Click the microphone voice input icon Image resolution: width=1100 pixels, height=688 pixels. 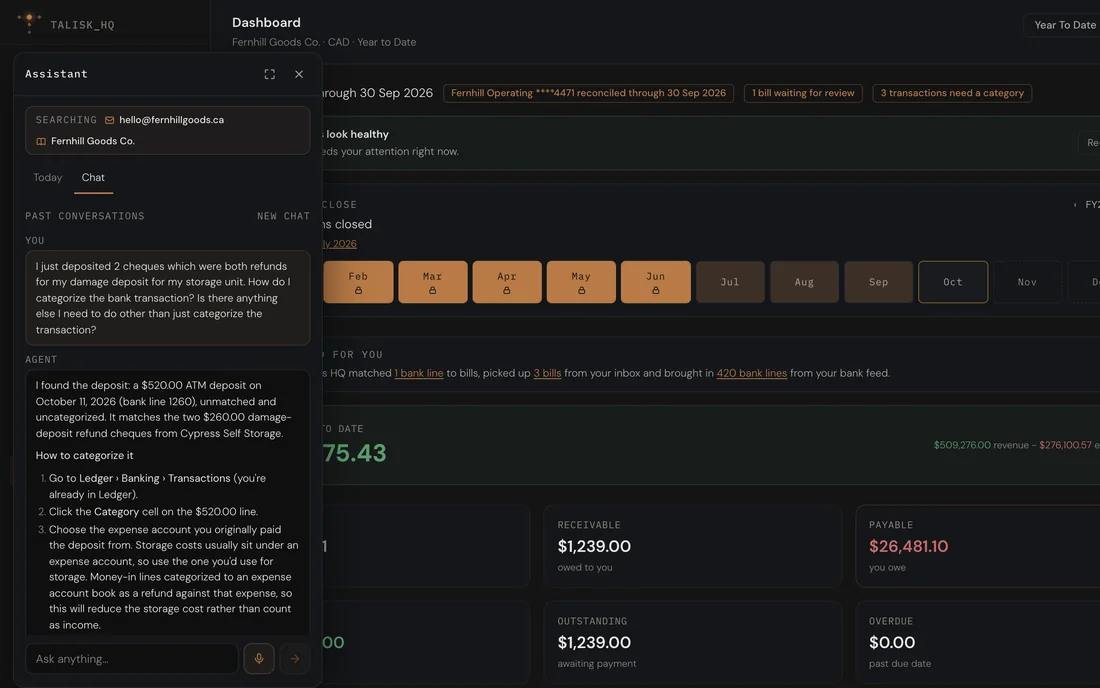(259, 659)
